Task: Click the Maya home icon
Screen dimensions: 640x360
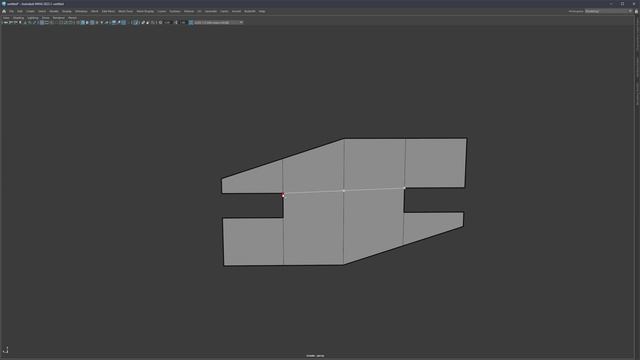Action: 4,11
